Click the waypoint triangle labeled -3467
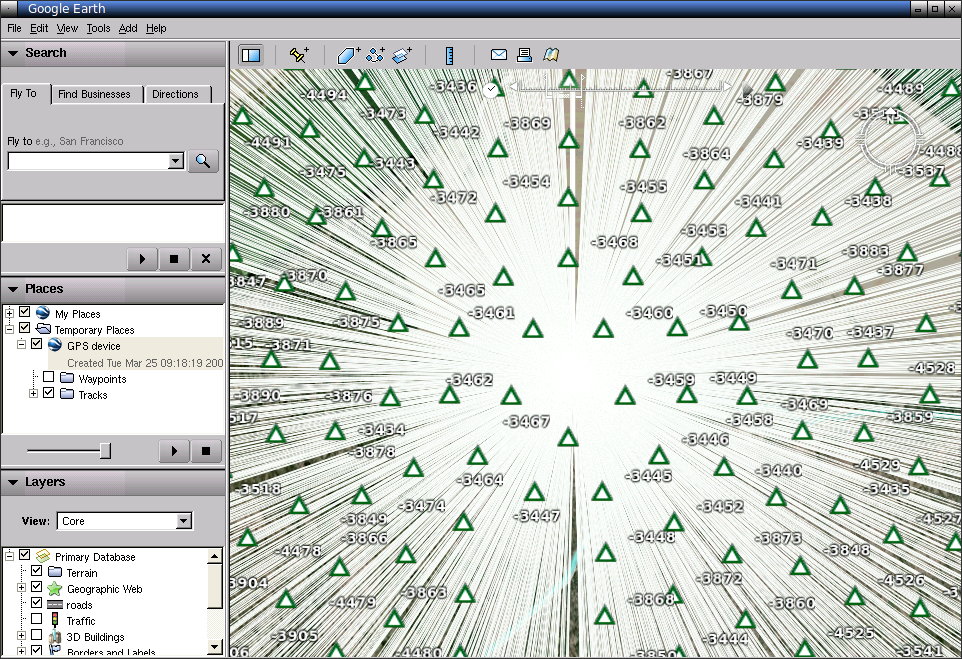962x659 pixels. pos(568,437)
